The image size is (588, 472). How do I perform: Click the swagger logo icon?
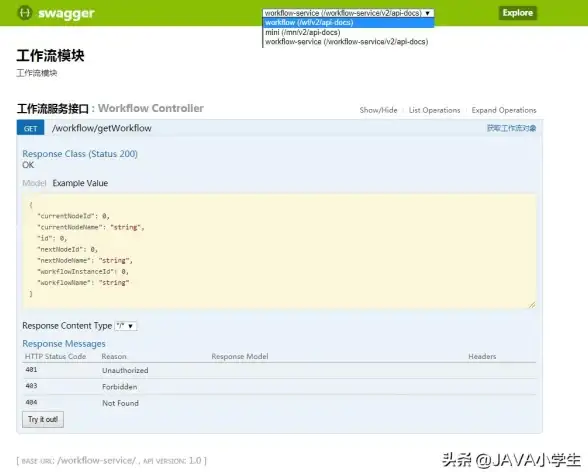25,13
